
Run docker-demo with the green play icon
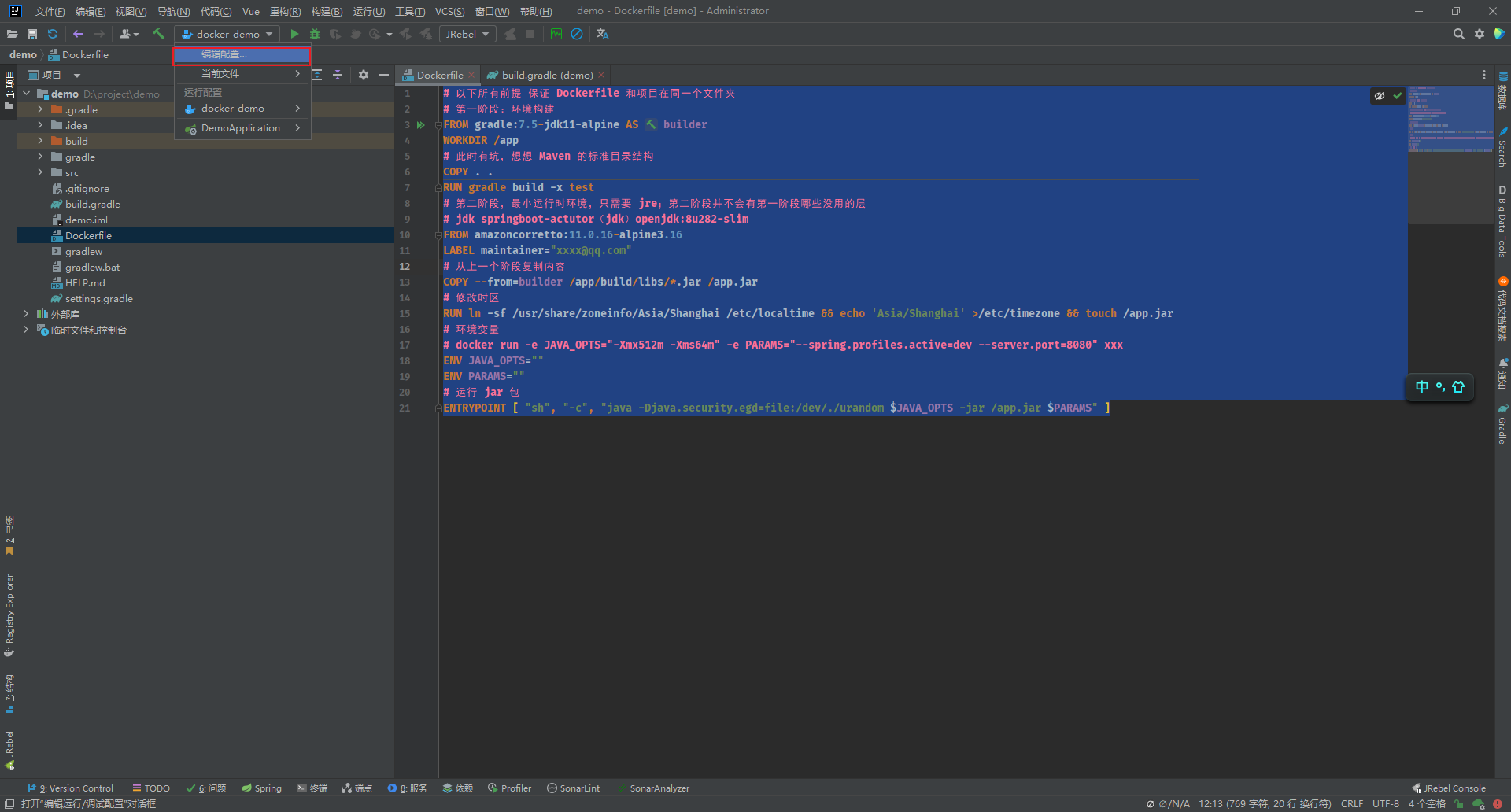point(294,34)
